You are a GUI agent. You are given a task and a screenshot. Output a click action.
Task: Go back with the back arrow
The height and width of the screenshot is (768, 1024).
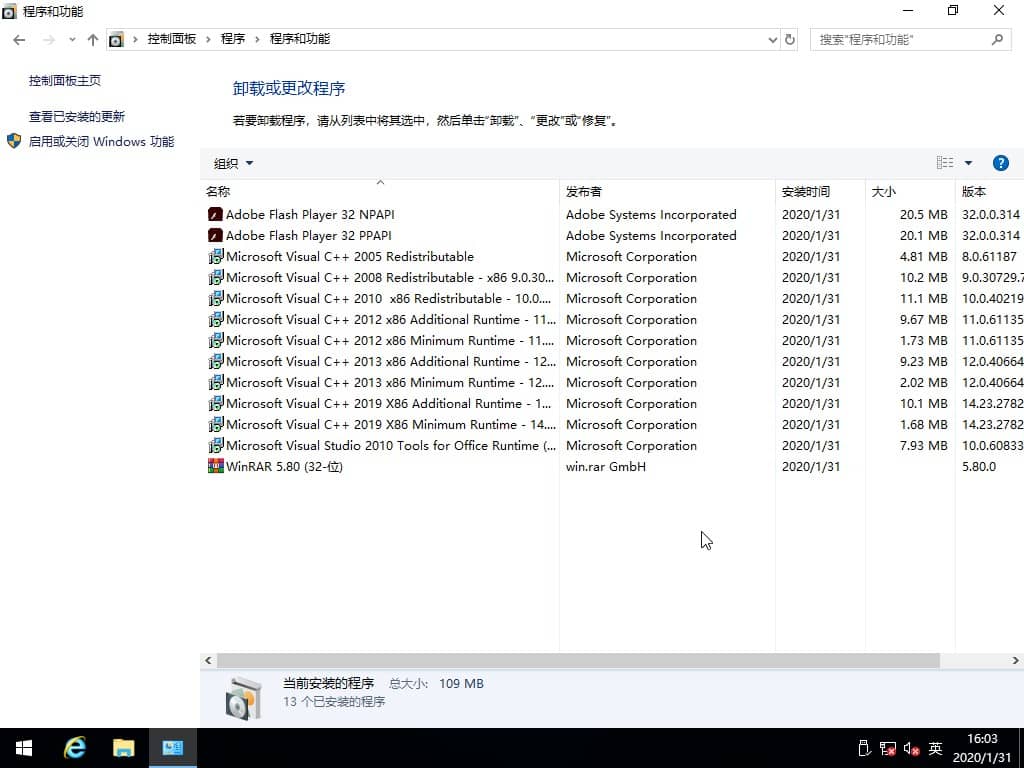point(19,40)
